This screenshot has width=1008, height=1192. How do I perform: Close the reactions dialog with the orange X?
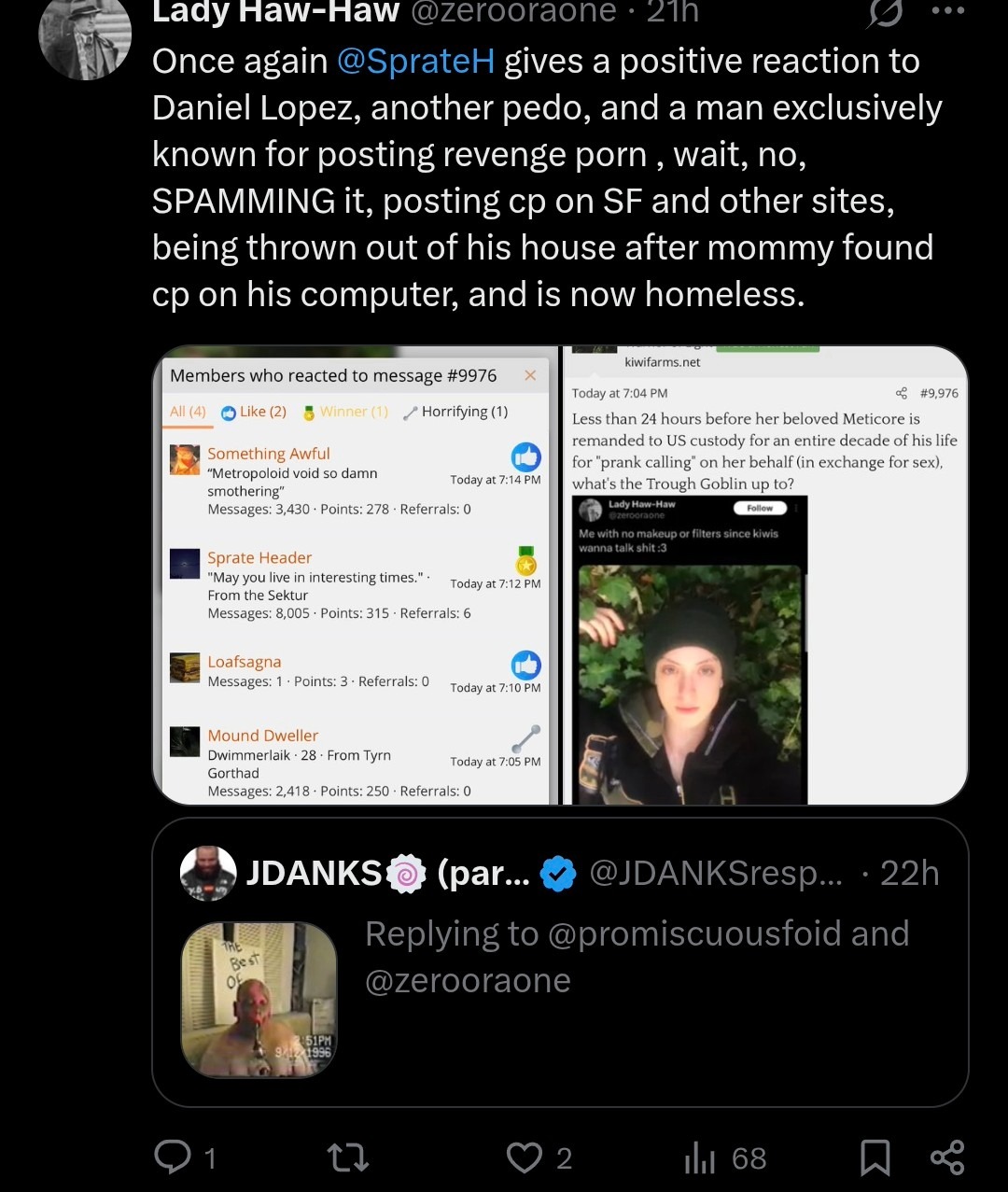tap(530, 375)
